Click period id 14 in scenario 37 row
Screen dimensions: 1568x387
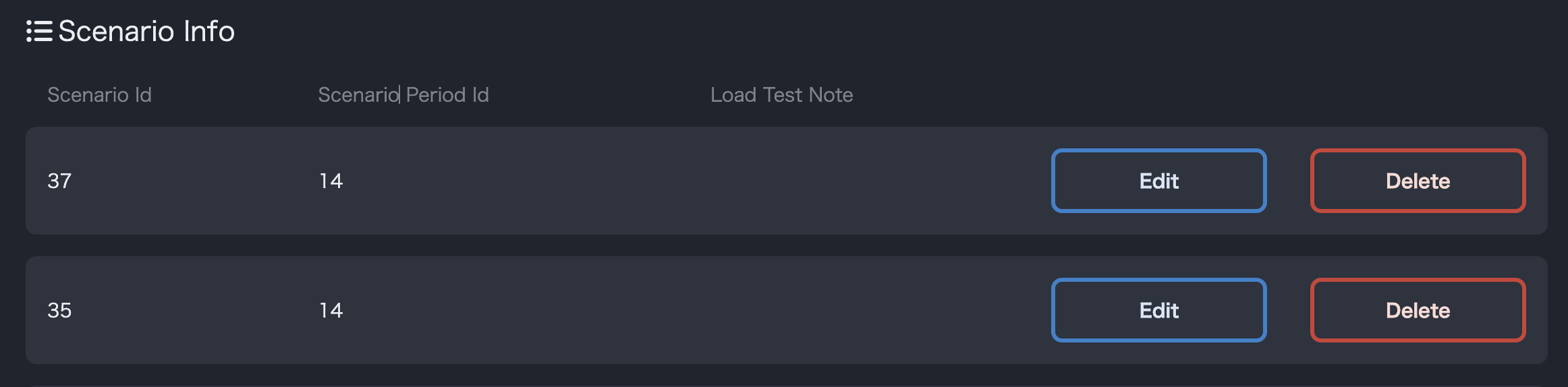(331, 181)
